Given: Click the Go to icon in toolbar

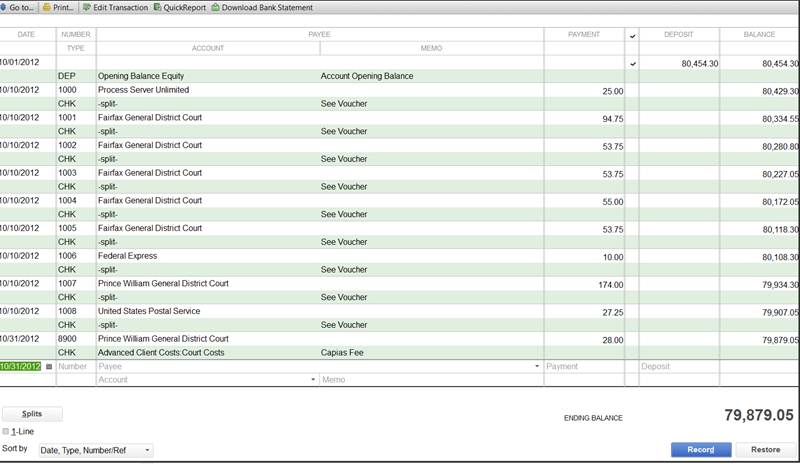Looking at the screenshot, I should [5, 7].
